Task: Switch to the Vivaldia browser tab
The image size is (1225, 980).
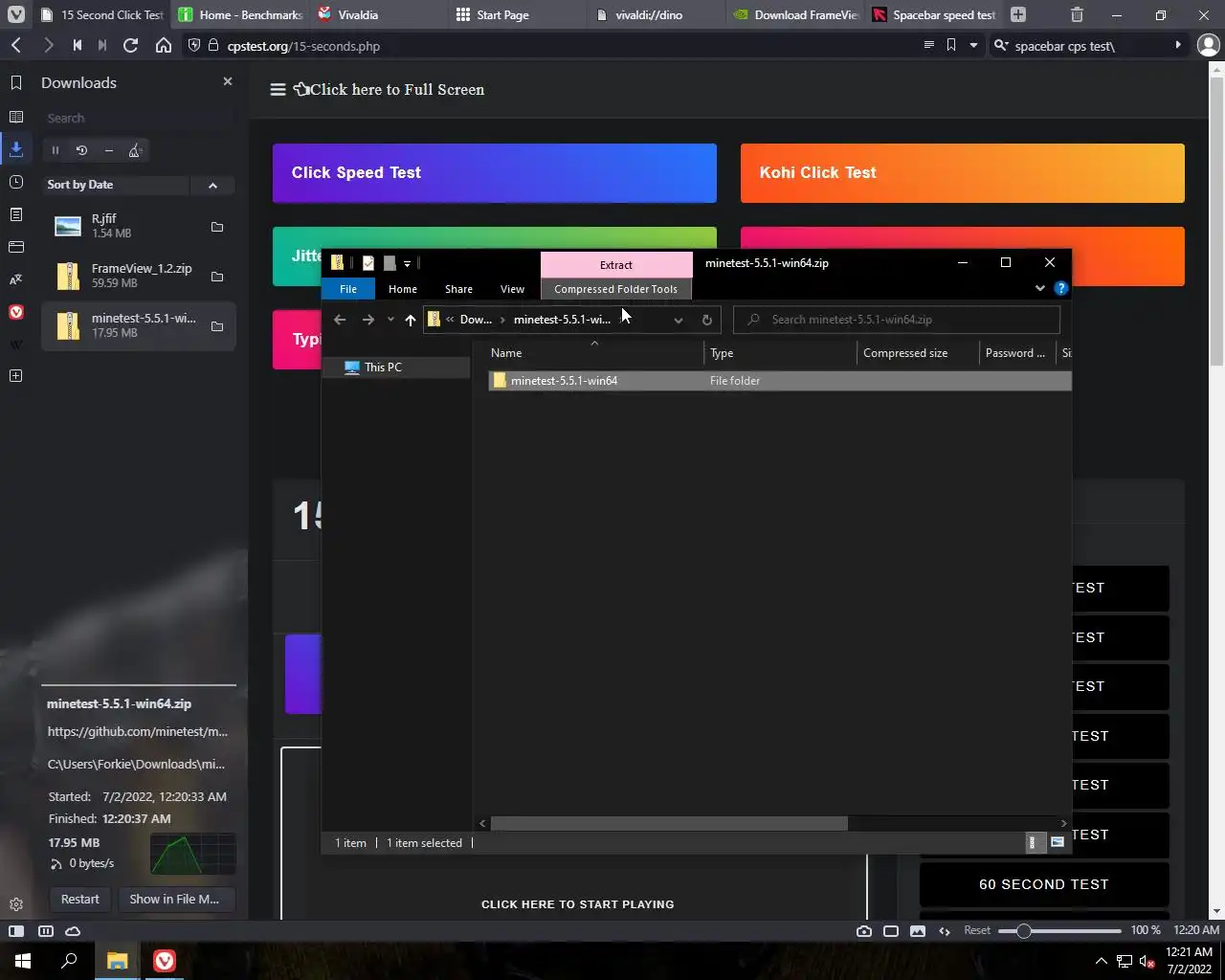Action: pyautogui.click(x=377, y=14)
